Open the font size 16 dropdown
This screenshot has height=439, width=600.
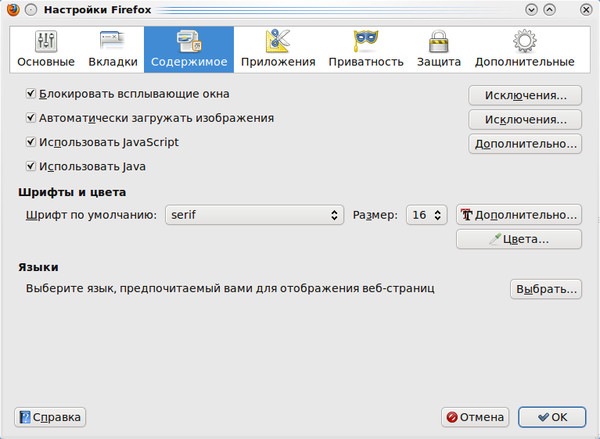426,215
